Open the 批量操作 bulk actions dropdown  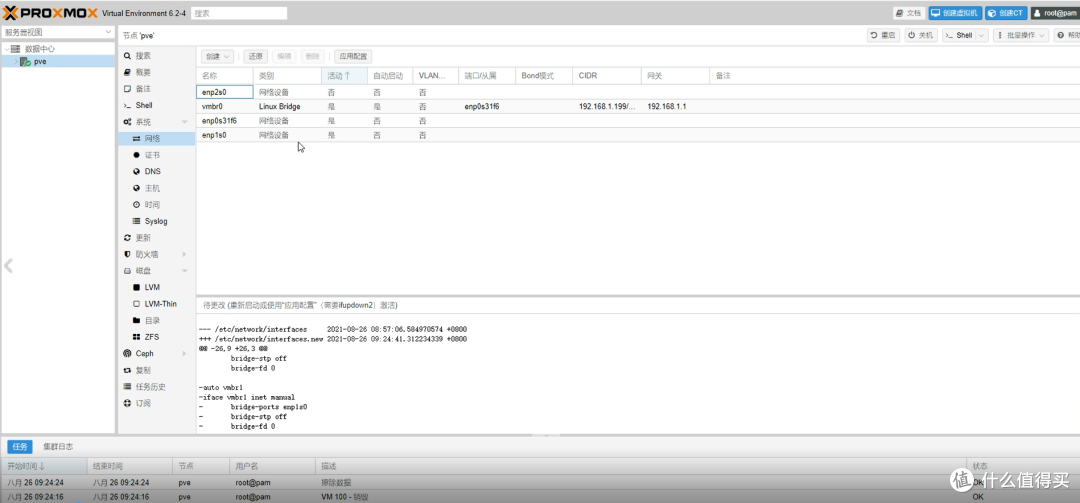pos(1021,35)
